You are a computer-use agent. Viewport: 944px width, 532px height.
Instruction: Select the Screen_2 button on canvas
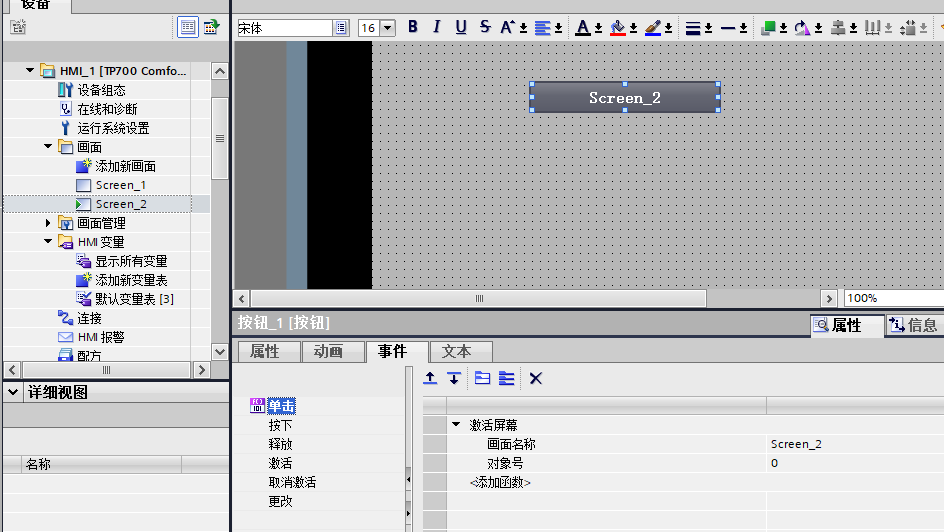(624, 97)
